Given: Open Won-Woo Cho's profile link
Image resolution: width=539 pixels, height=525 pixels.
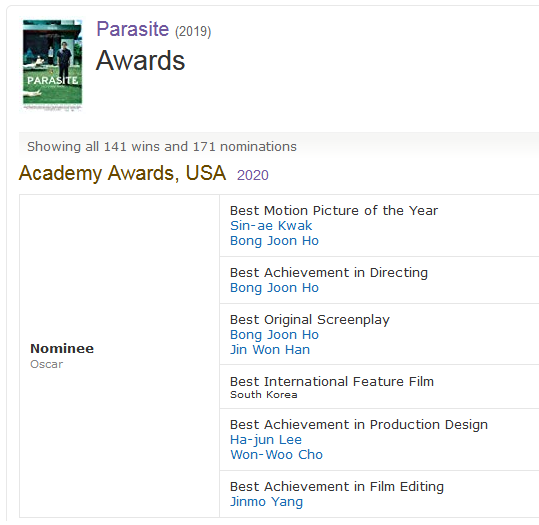Looking at the screenshot, I should point(276,455).
